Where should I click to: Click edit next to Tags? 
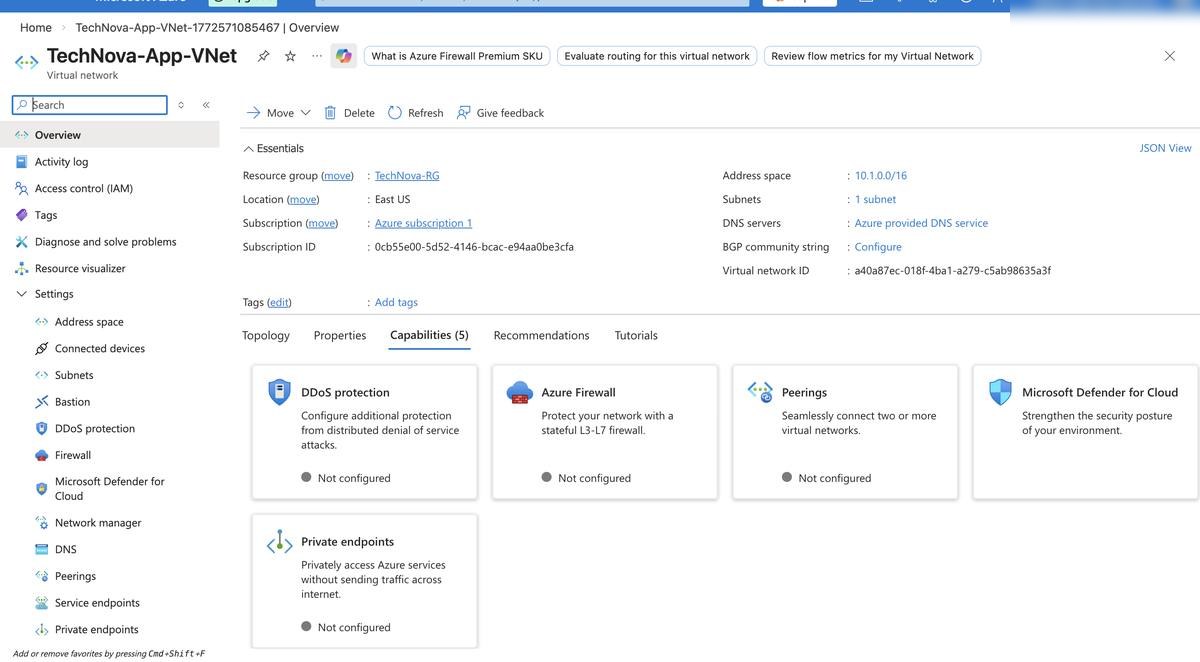279,302
